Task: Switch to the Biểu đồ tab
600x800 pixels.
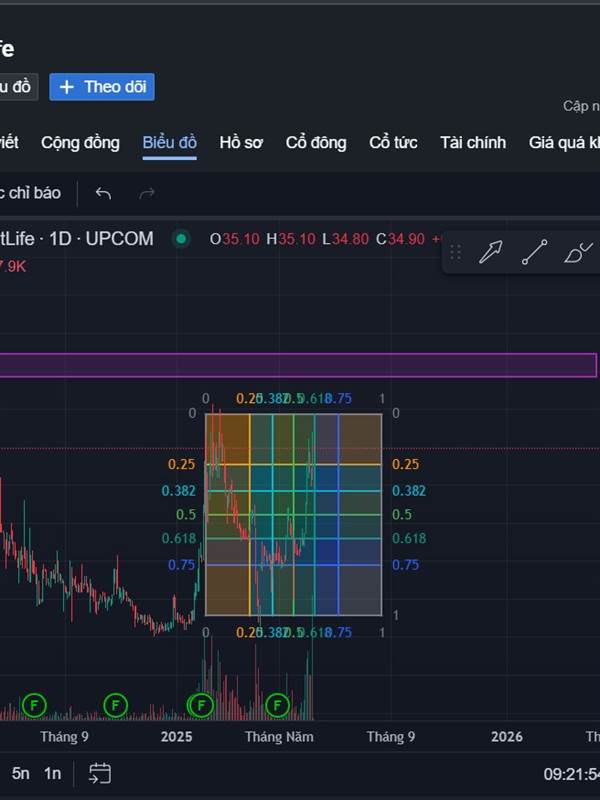Action: (169, 142)
